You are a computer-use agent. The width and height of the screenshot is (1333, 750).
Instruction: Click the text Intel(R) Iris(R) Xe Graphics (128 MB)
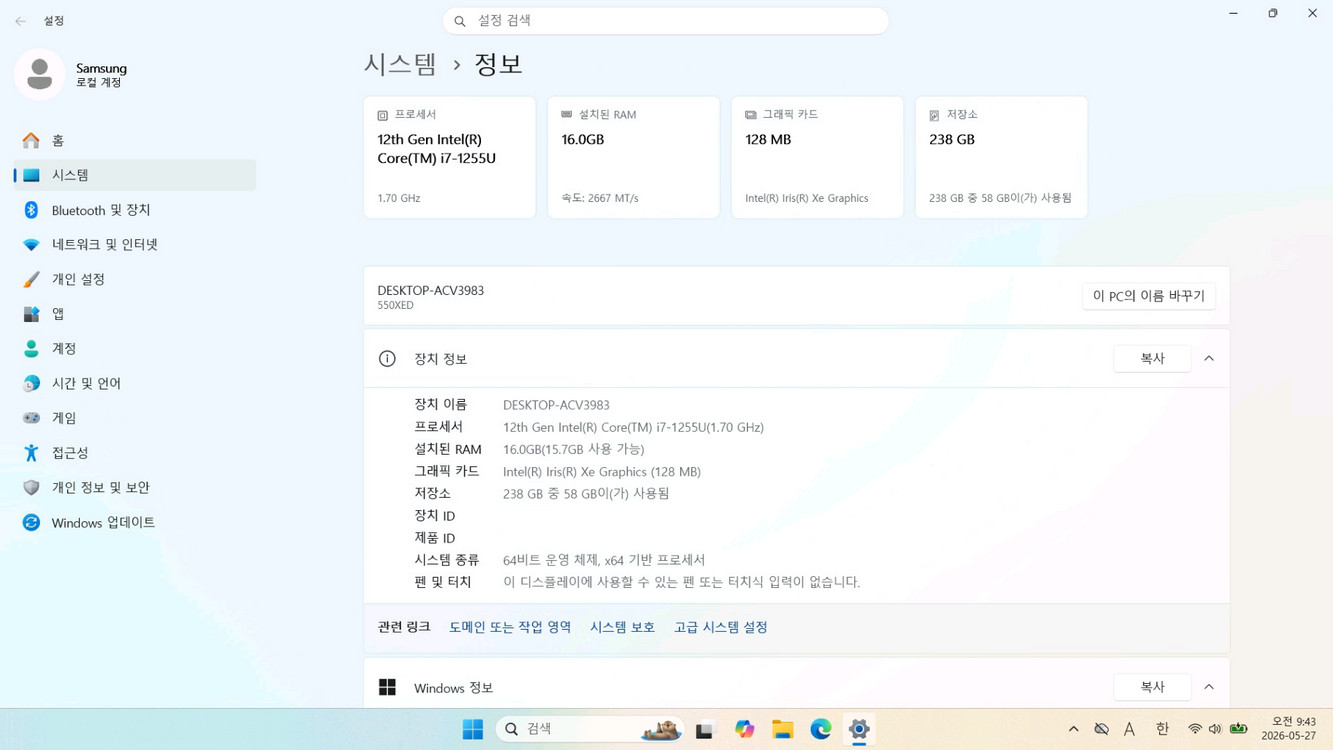click(x=602, y=472)
